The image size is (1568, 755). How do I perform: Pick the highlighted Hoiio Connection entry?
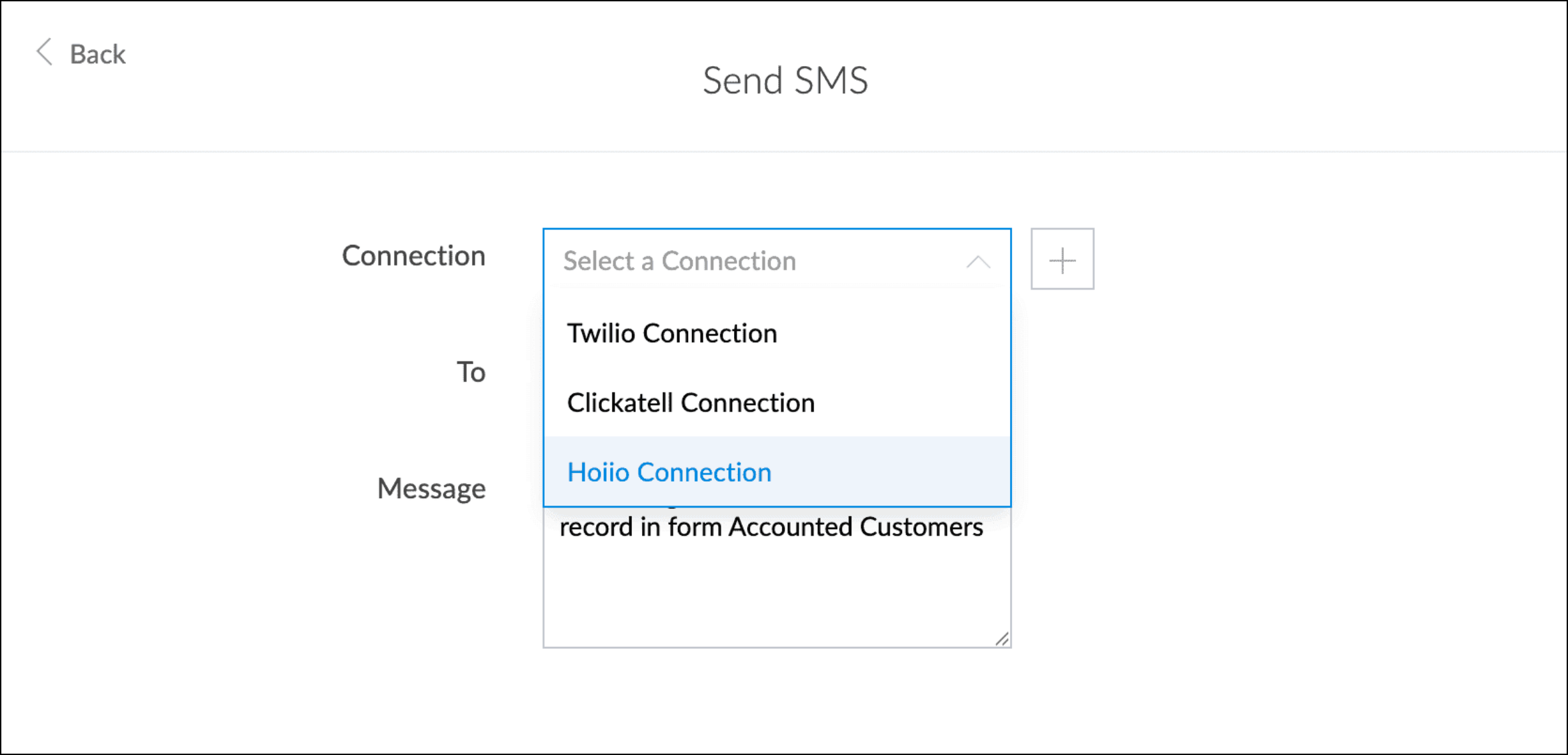(777, 472)
